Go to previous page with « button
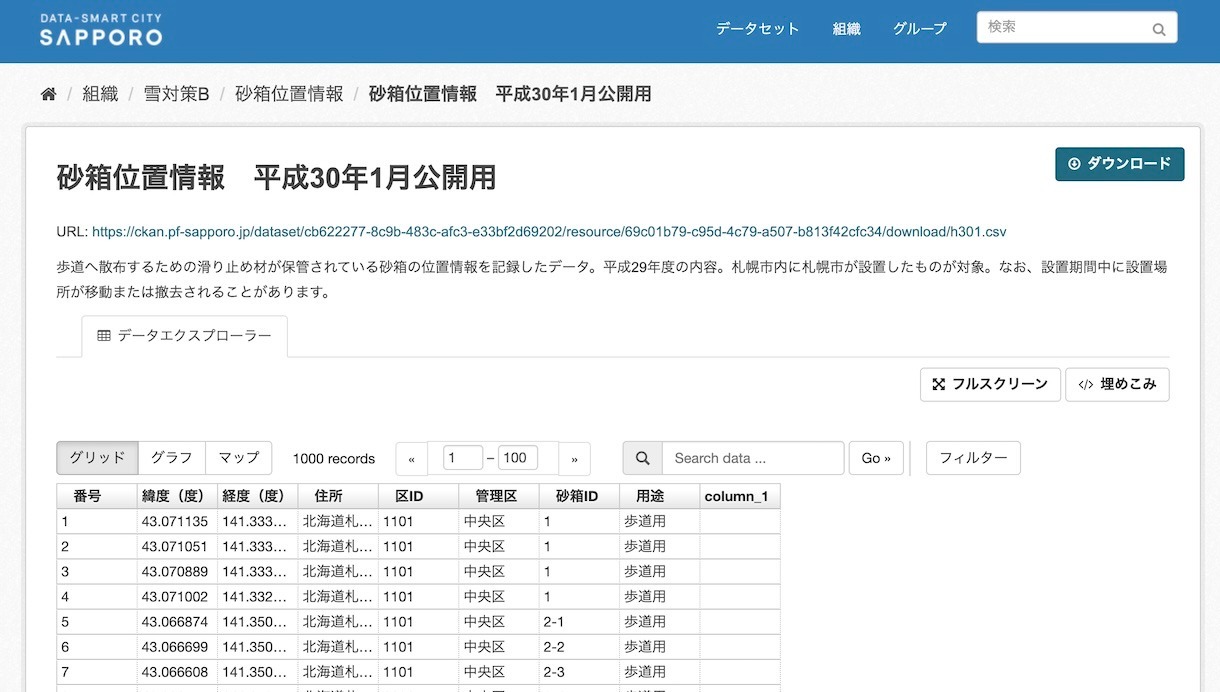The width and height of the screenshot is (1220, 692). tap(411, 459)
